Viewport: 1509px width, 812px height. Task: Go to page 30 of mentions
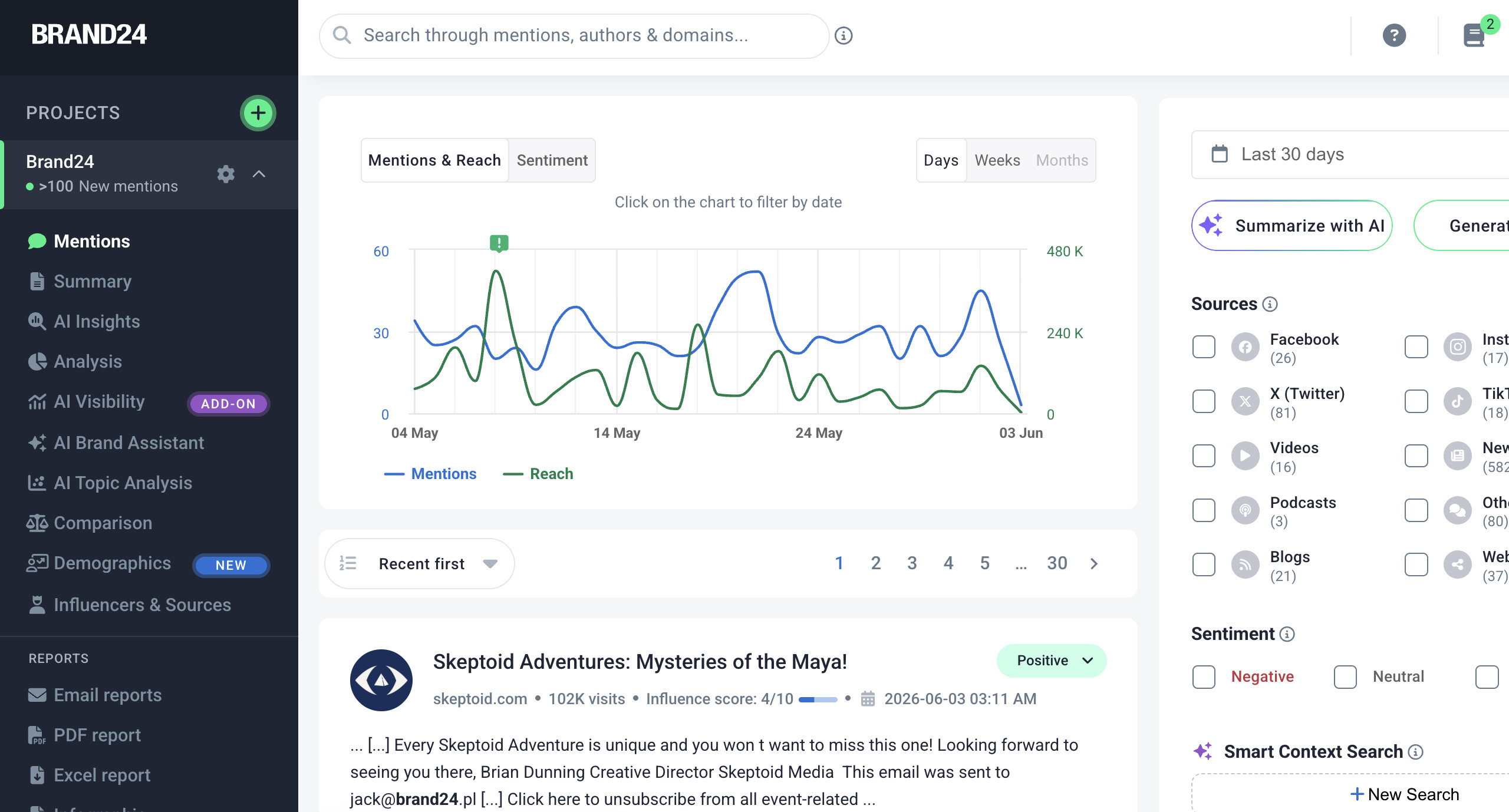pos(1057,563)
